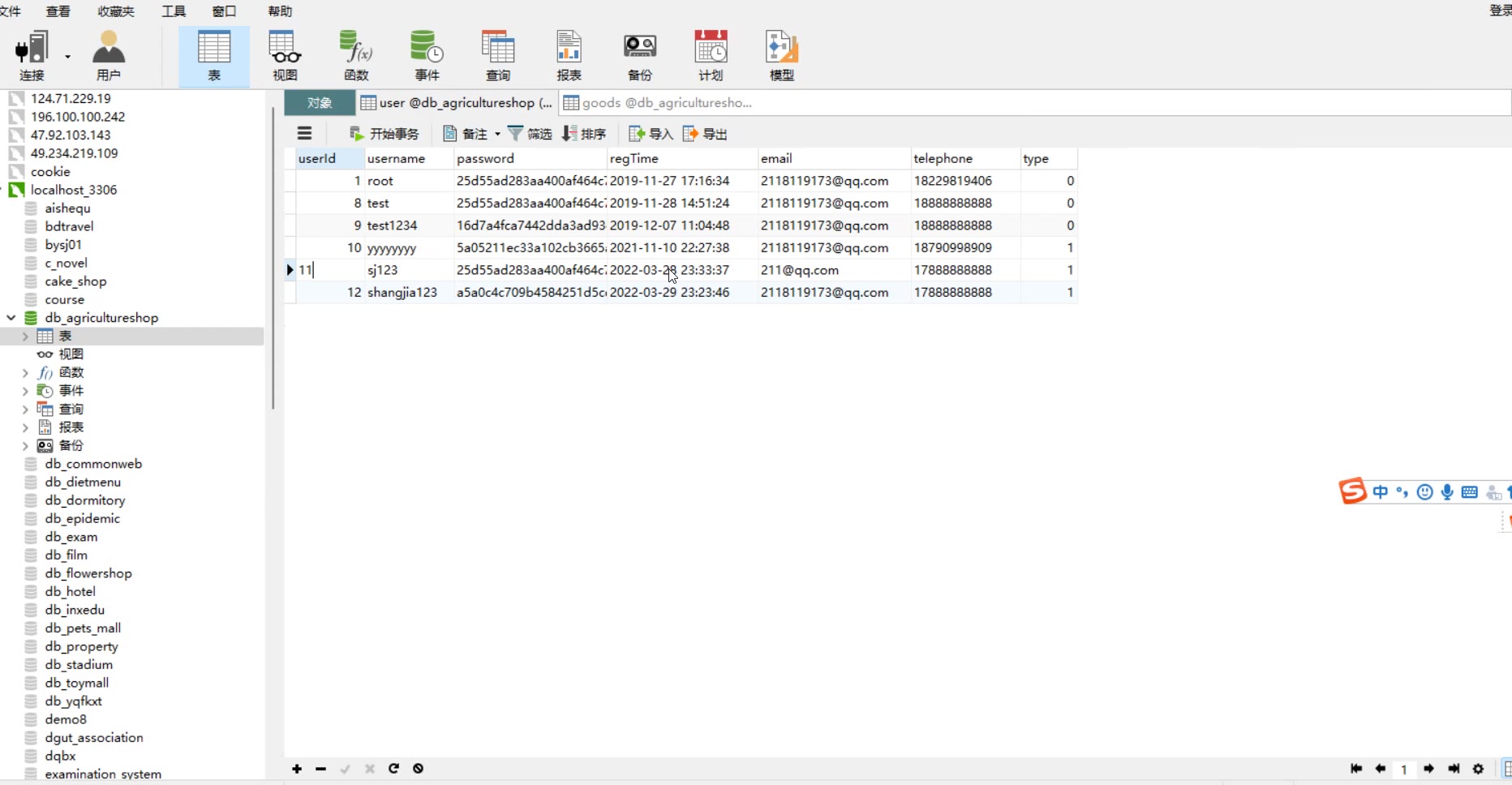Click the User (用户) toolbar icon
The height and width of the screenshot is (785, 1512).
[x=108, y=55]
